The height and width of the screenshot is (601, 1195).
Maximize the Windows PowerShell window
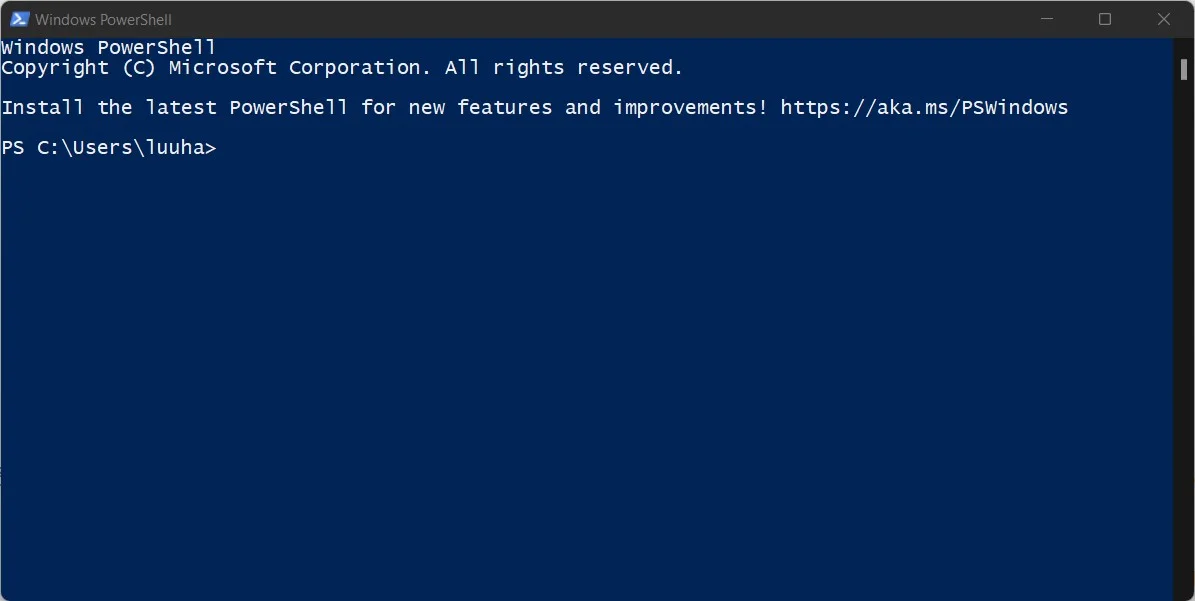(1105, 19)
